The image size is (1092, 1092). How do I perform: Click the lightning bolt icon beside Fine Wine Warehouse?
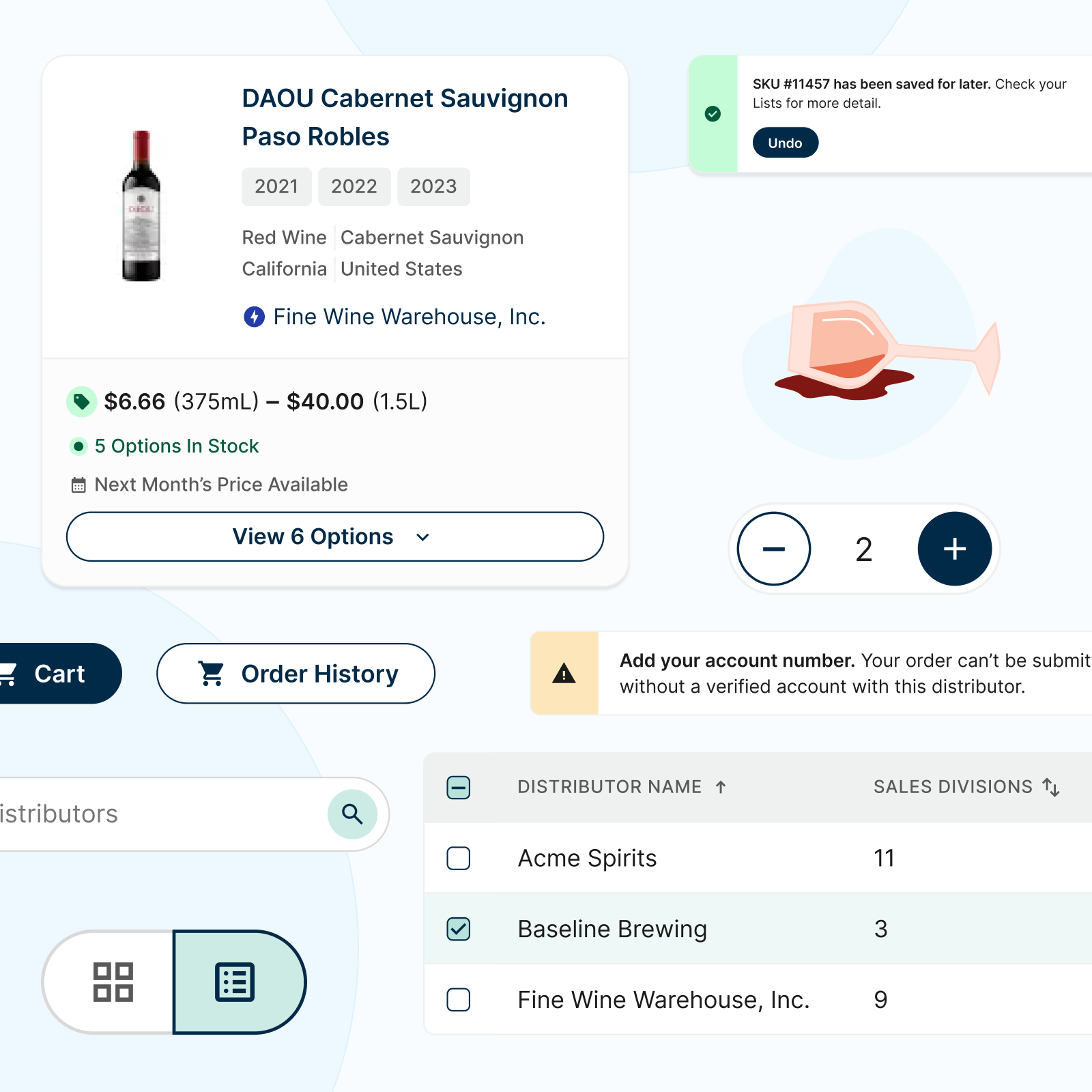(x=253, y=317)
